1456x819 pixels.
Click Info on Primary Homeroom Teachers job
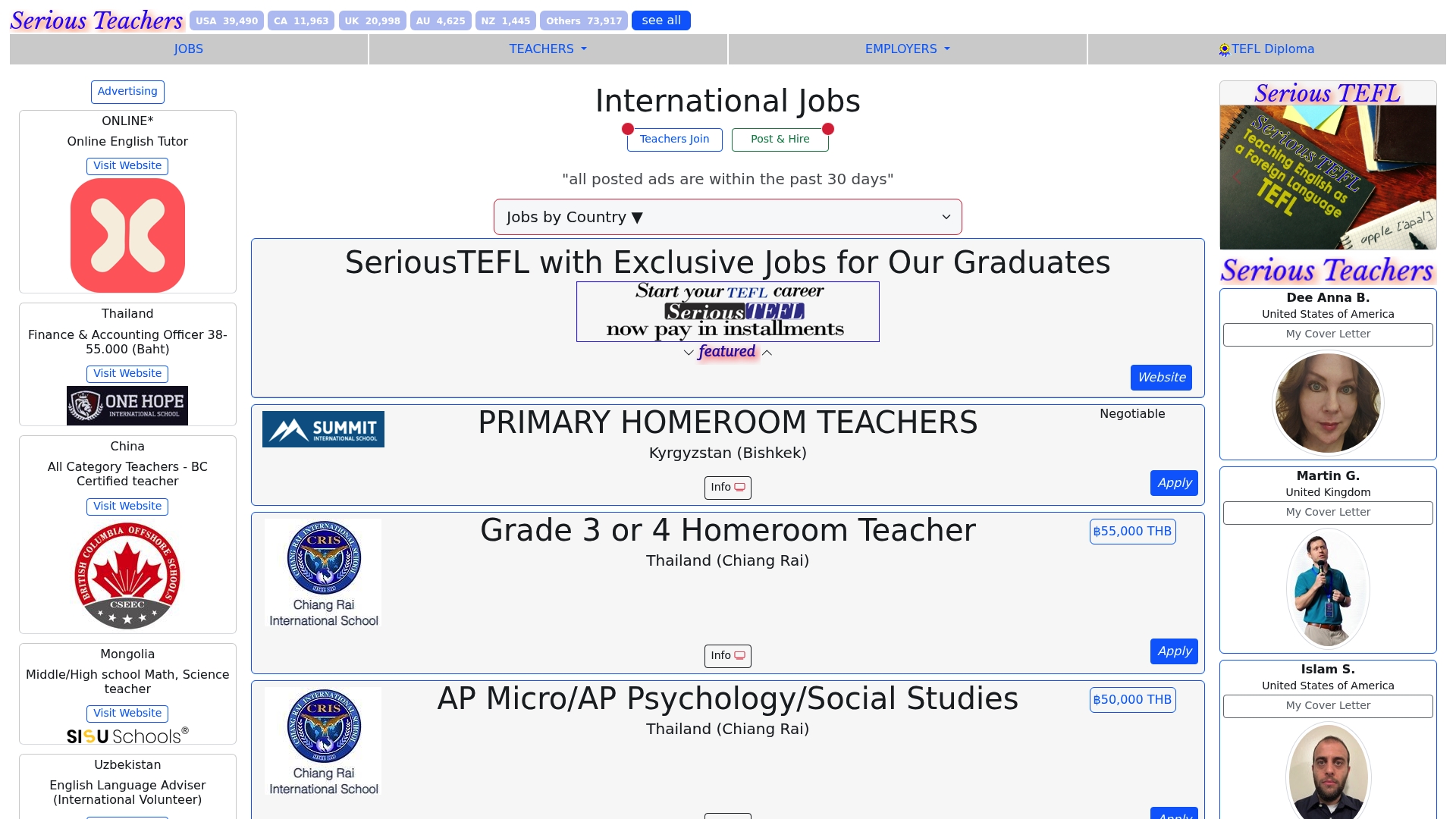(x=727, y=488)
